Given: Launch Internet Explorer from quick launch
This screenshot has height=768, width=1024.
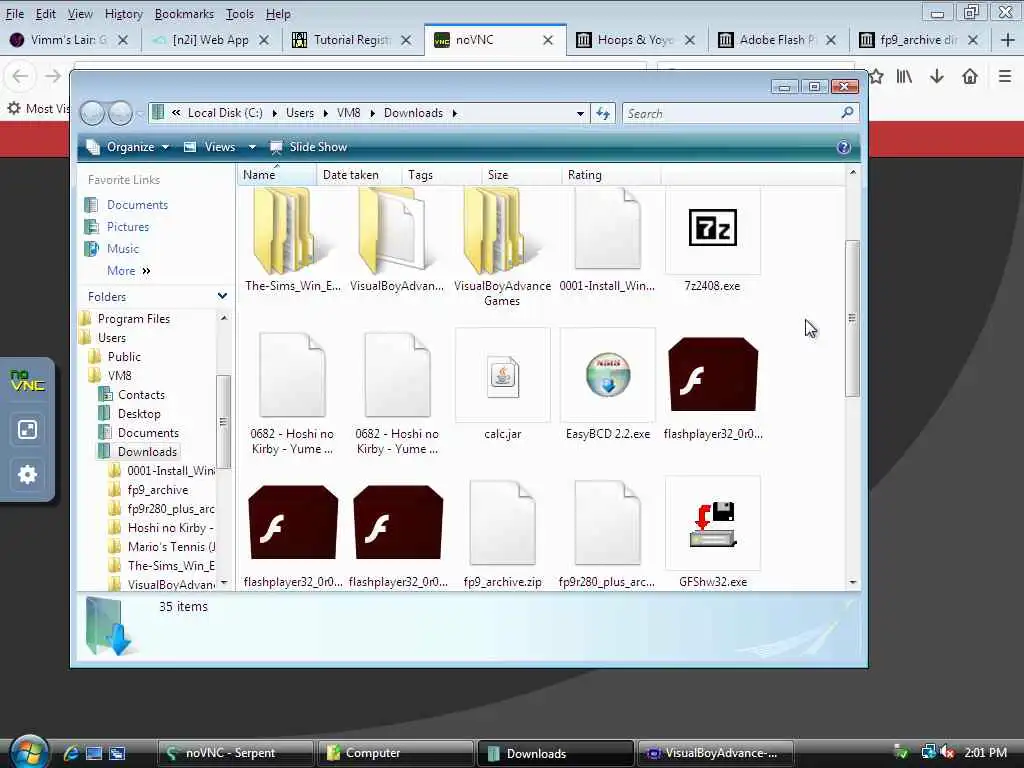Looking at the screenshot, I should pyautogui.click(x=71, y=753).
